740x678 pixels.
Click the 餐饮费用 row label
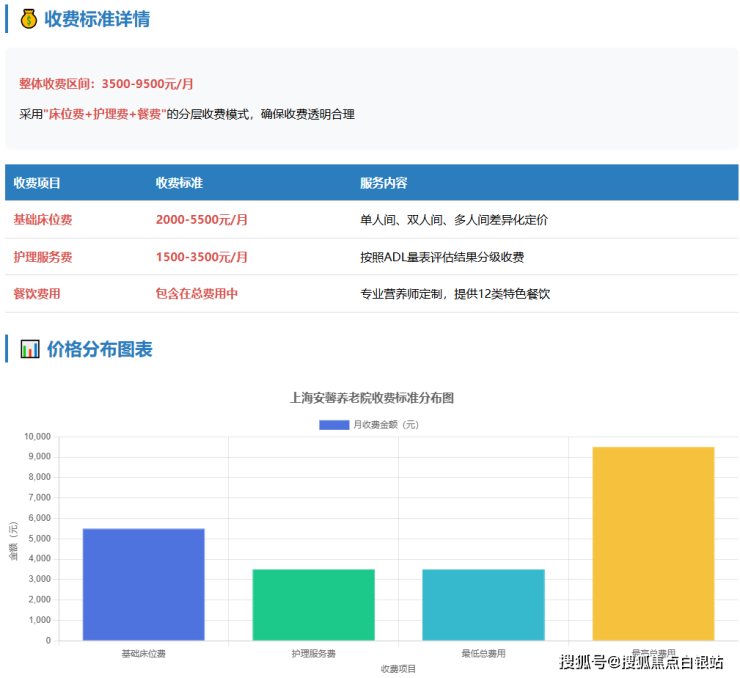click(37, 294)
